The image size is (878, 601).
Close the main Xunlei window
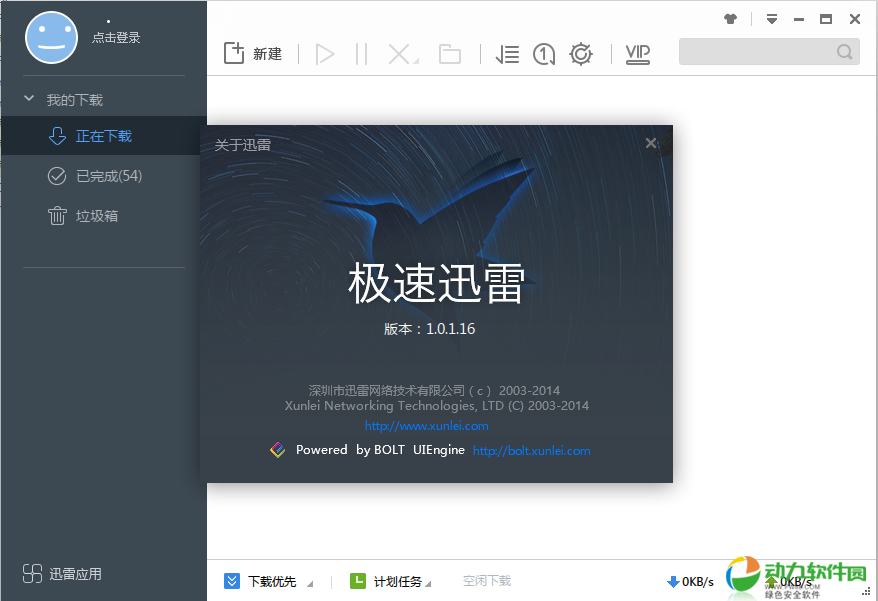(x=854, y=19)
